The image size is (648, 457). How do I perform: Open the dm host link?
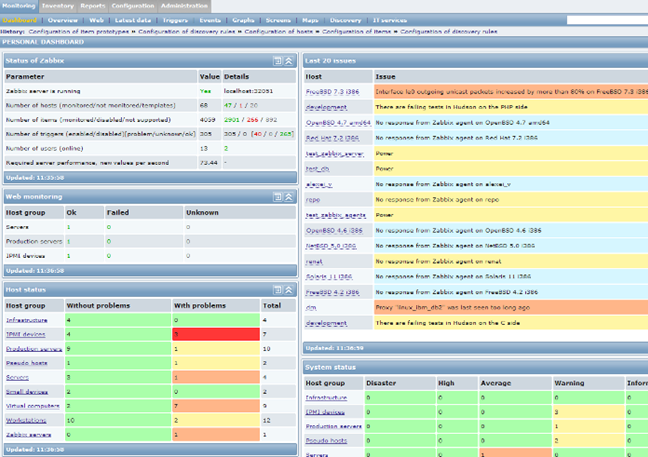(x=311, y=308)
